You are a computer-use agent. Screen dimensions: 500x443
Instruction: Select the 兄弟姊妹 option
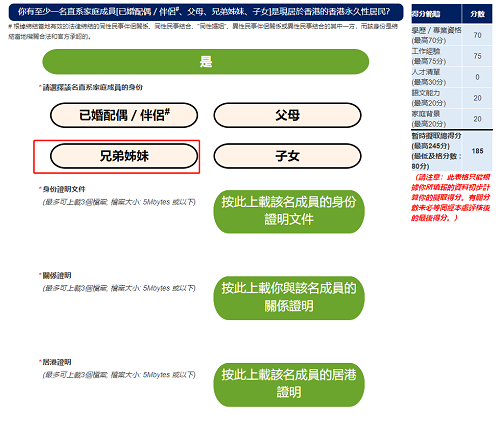click(124, 156)
